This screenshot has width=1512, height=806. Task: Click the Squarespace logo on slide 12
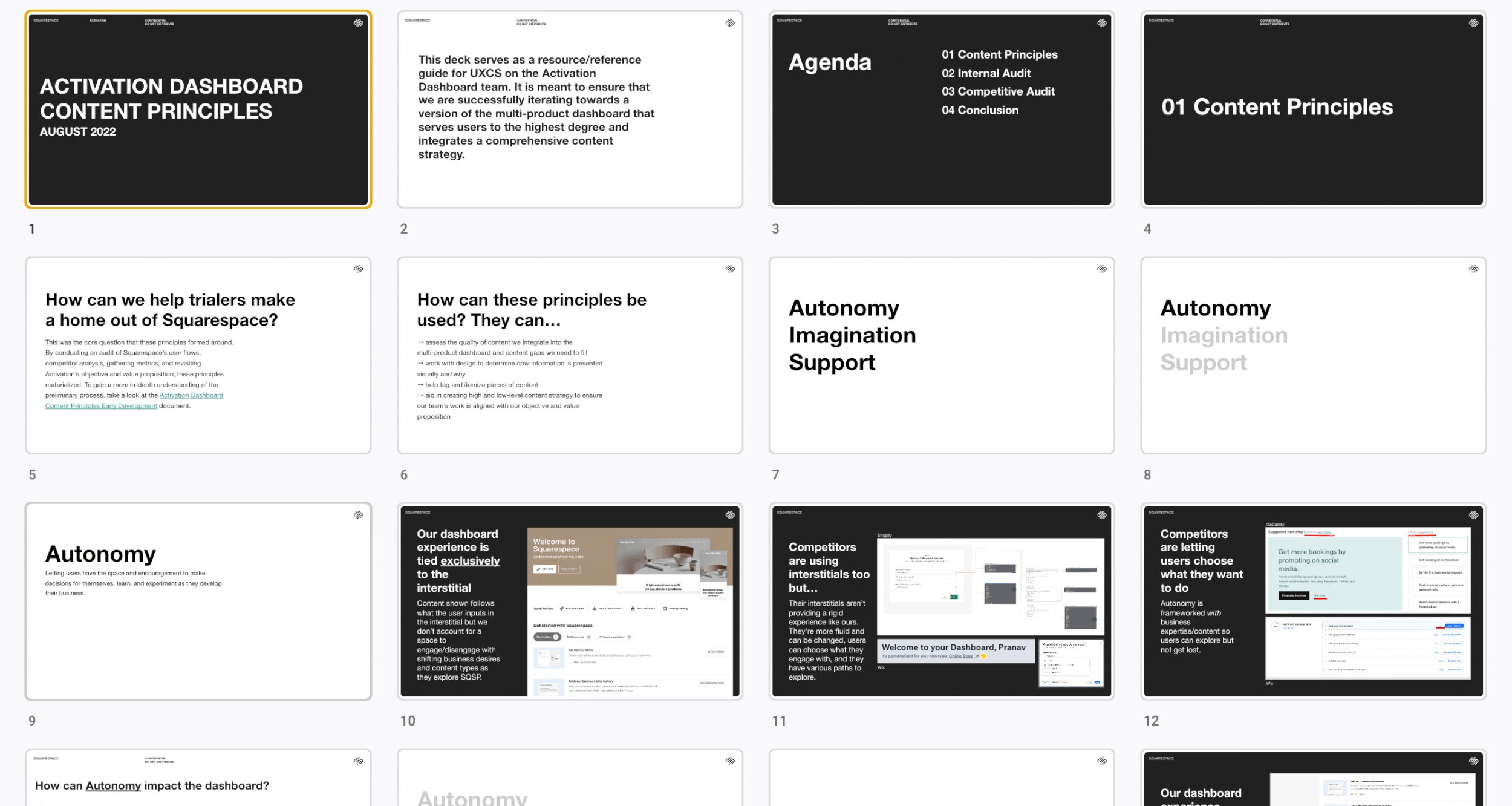tap(1474, 515)
